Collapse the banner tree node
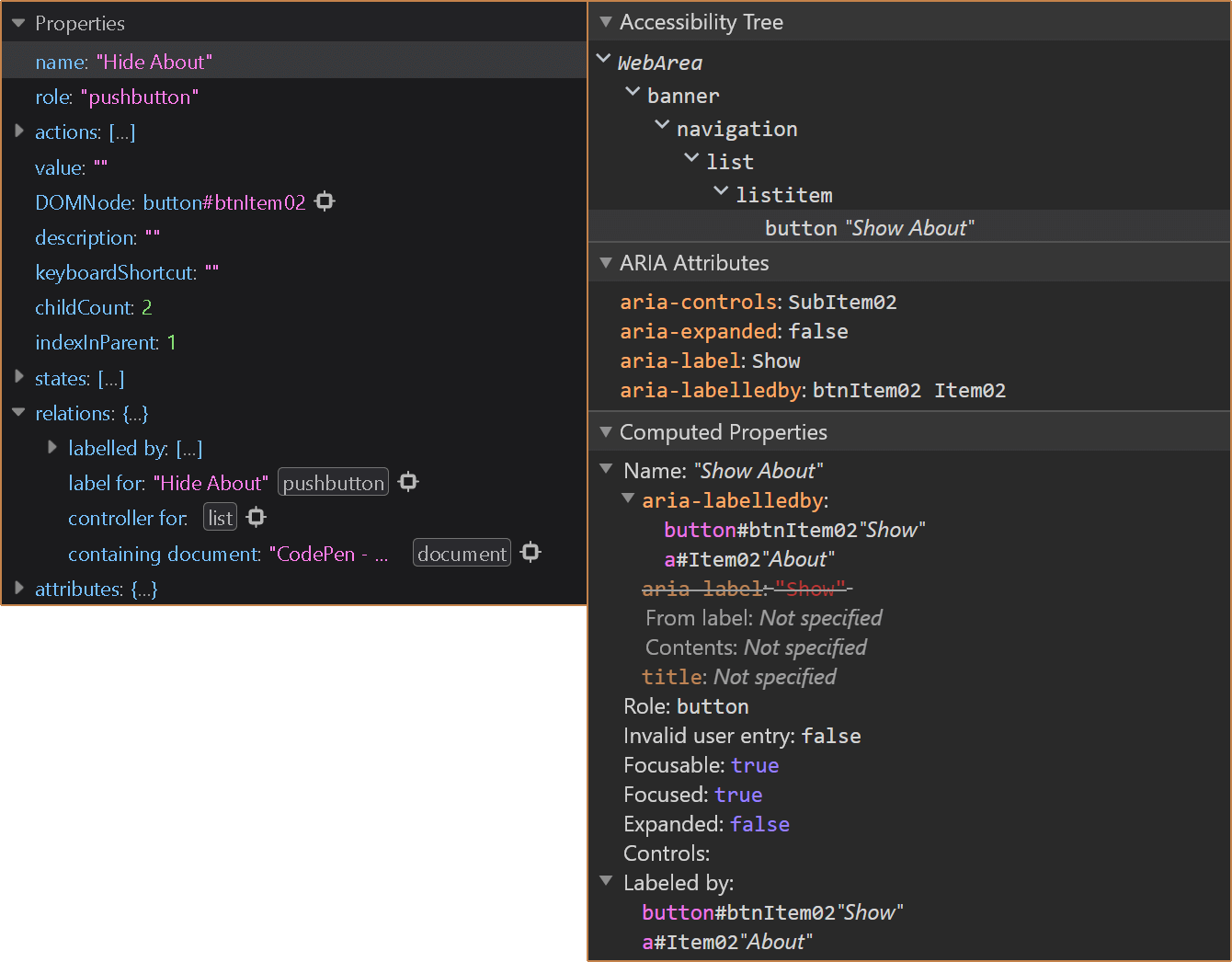Image resolution: width=1232 pixels, height=962 pixels. click(633, 93)
